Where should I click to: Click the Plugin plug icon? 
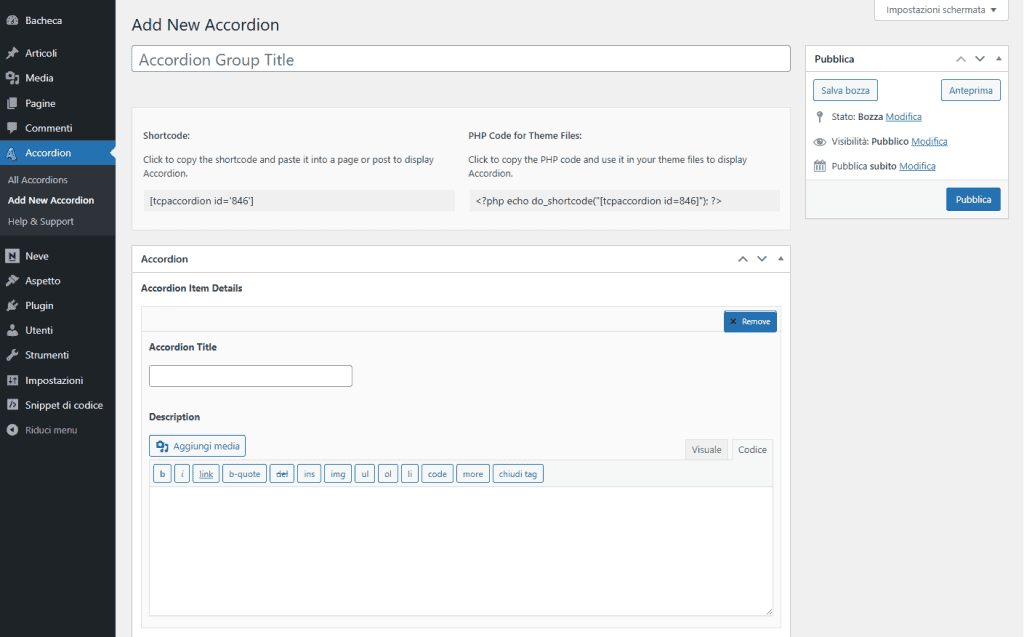[12, 306]
